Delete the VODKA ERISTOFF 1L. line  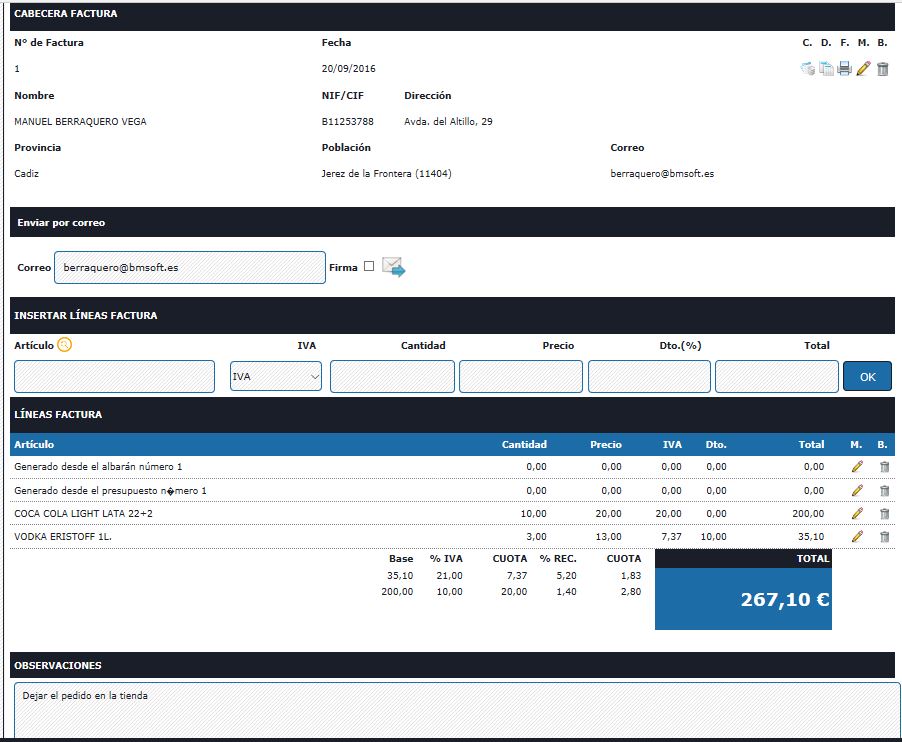884,537
